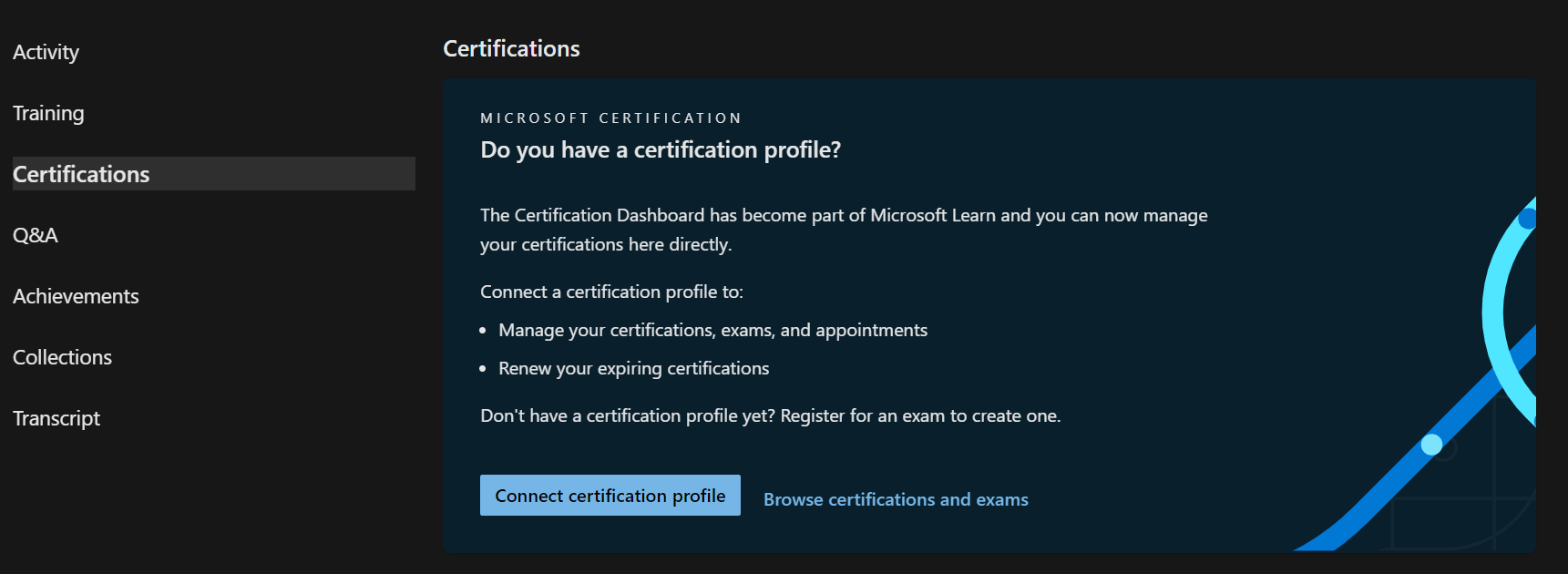Click the Certifications page heading
This screenshot has width=1568, height=574.
[x=511, y=49]
